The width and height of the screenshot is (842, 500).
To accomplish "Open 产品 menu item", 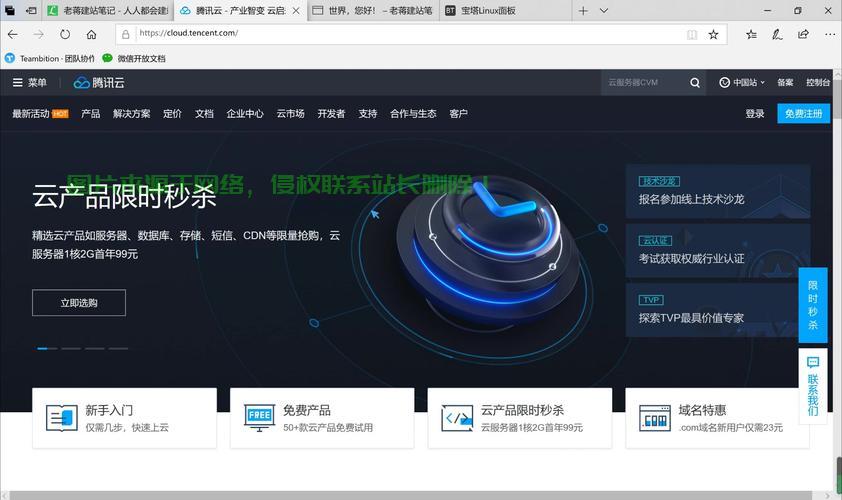I will [x=90, y=113].
